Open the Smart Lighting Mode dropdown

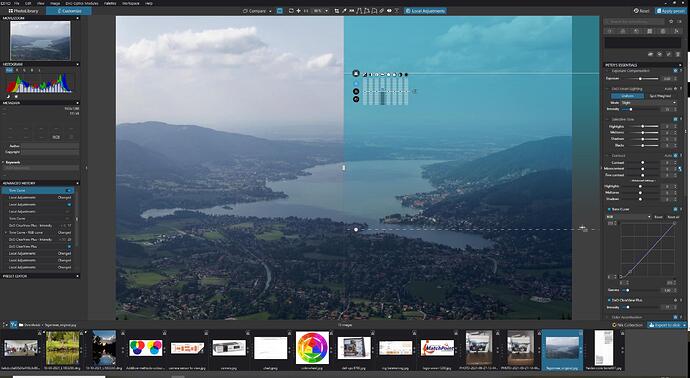coord(648,103)
